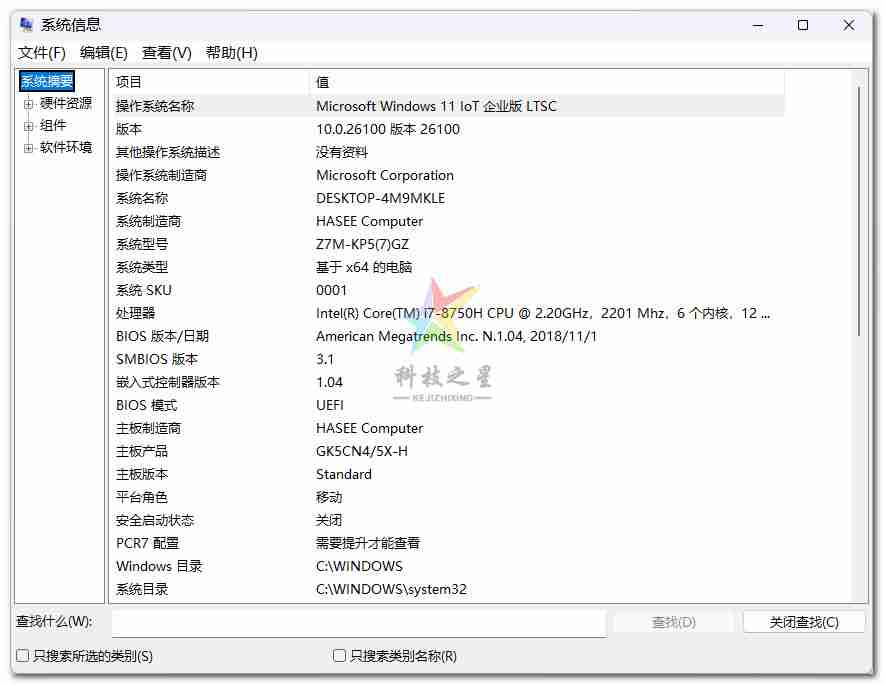Image resolution: width=884 pixels, height=685 pixels.
Task: Open the 查看(V) menu
Action: point(166,53)
